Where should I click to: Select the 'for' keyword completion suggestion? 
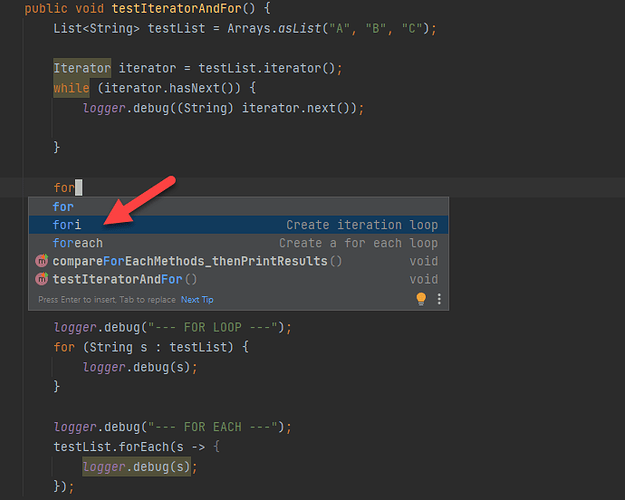coord(238,207)
